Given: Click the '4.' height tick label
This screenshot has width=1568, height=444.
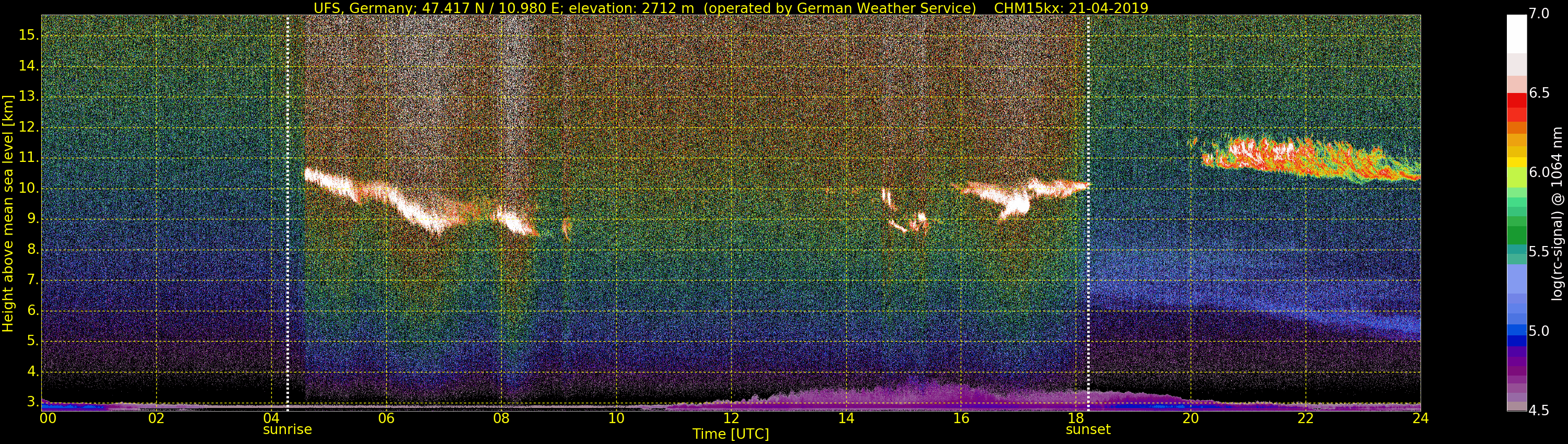Looking at the screenshot, I should click(32, 371).
